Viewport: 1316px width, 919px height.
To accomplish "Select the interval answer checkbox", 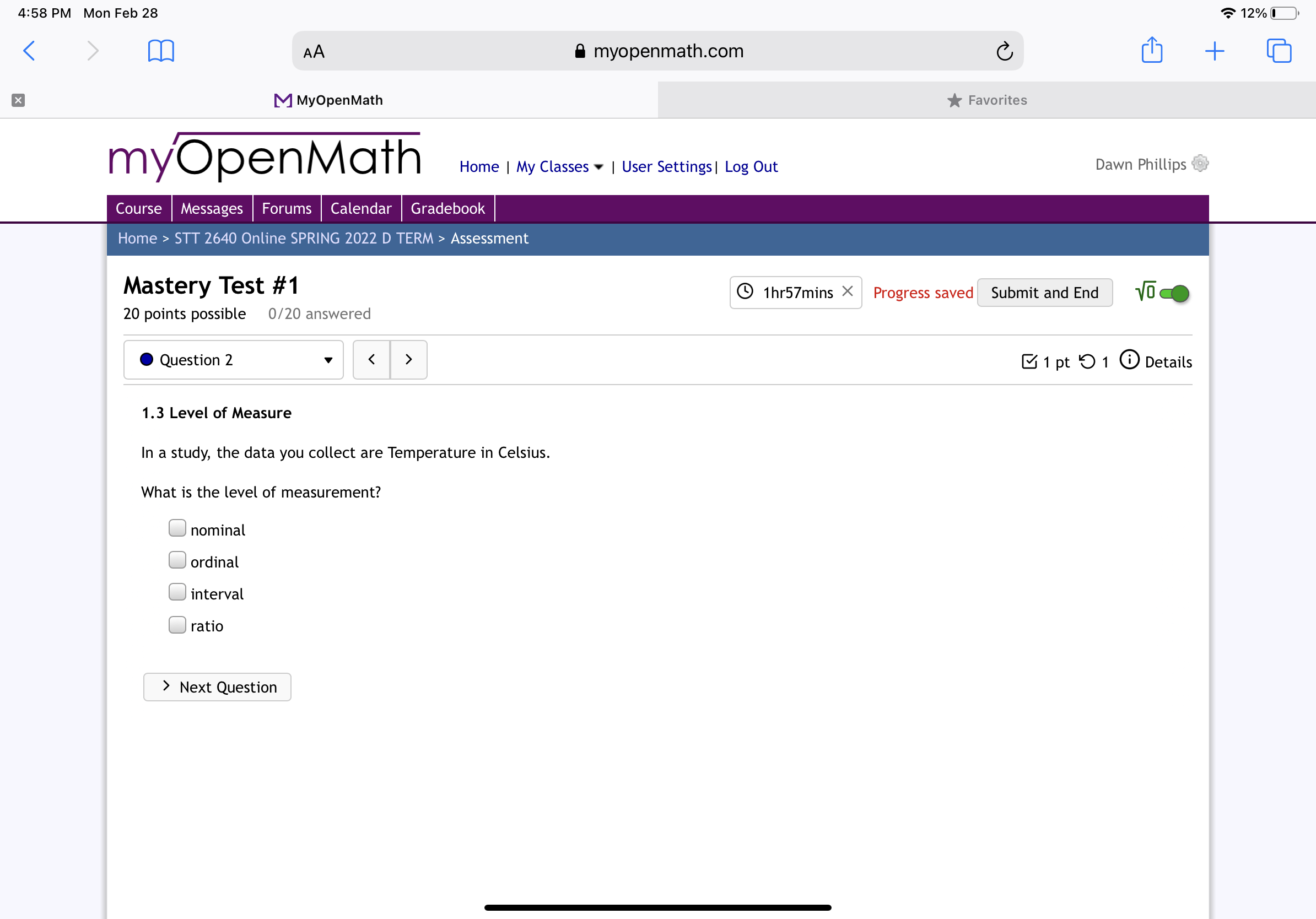I will tap(177, 592).
